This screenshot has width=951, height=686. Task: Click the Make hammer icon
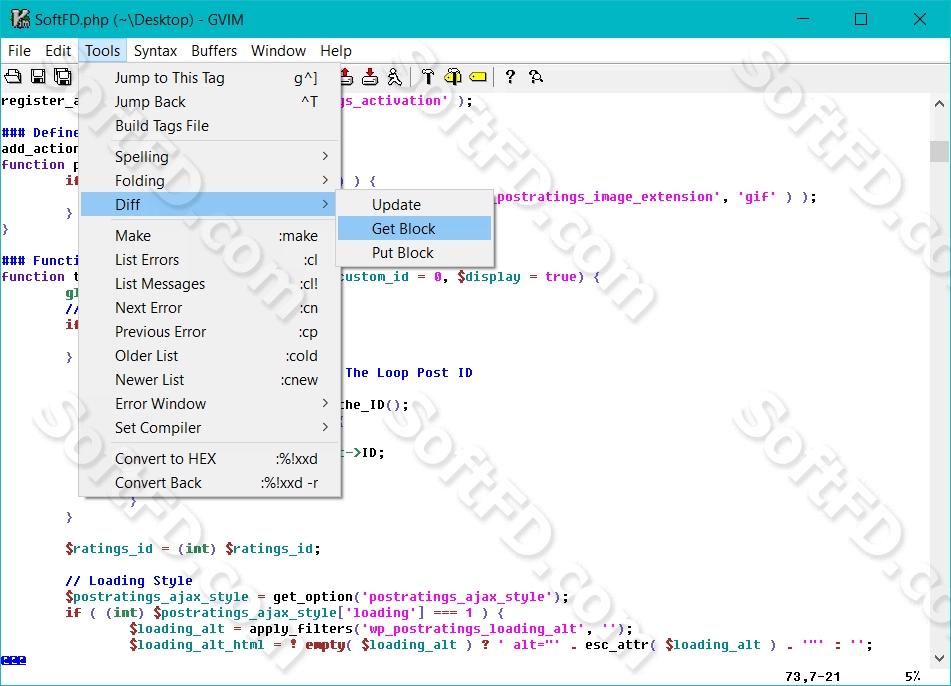(x=428, y=76)
